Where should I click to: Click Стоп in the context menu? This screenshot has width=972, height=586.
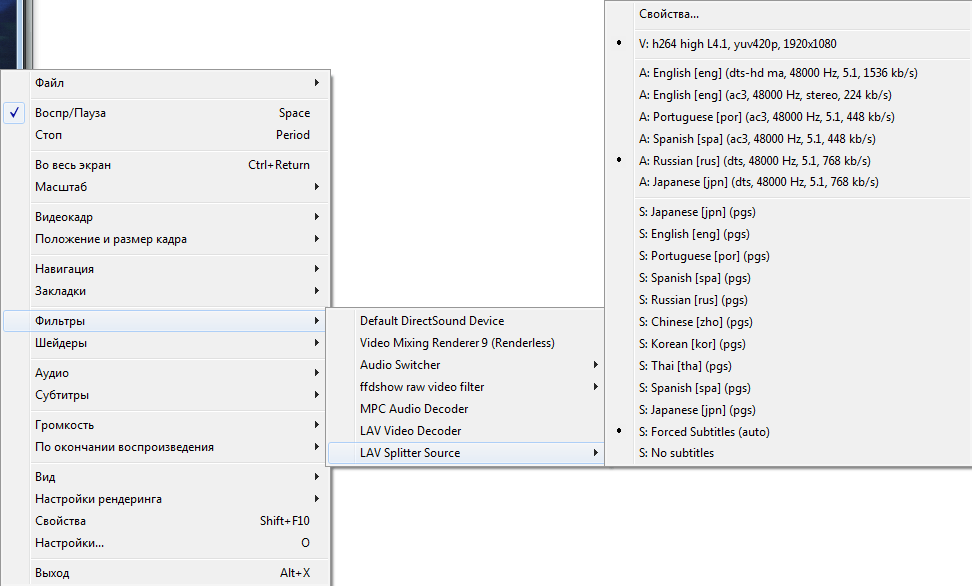[48, 135]
